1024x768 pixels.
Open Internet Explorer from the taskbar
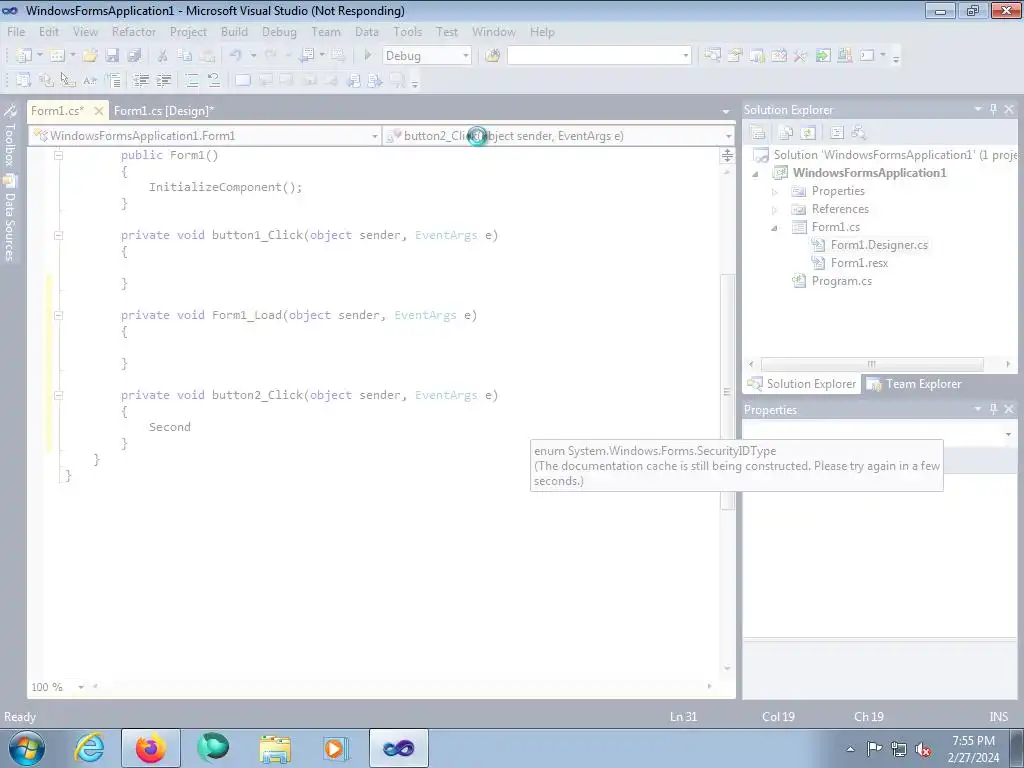click(x=89, y=748)
